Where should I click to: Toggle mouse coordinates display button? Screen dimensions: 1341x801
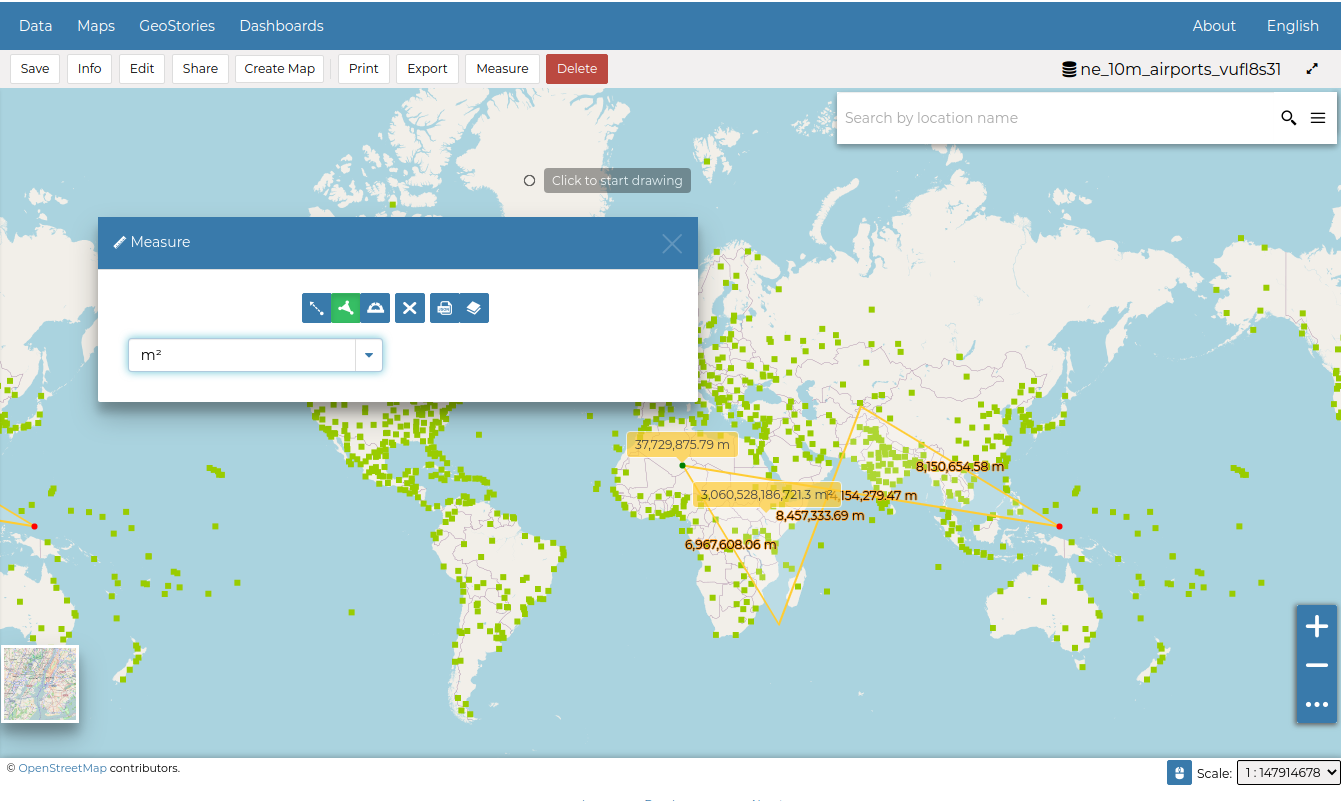tap(1179, 773)
